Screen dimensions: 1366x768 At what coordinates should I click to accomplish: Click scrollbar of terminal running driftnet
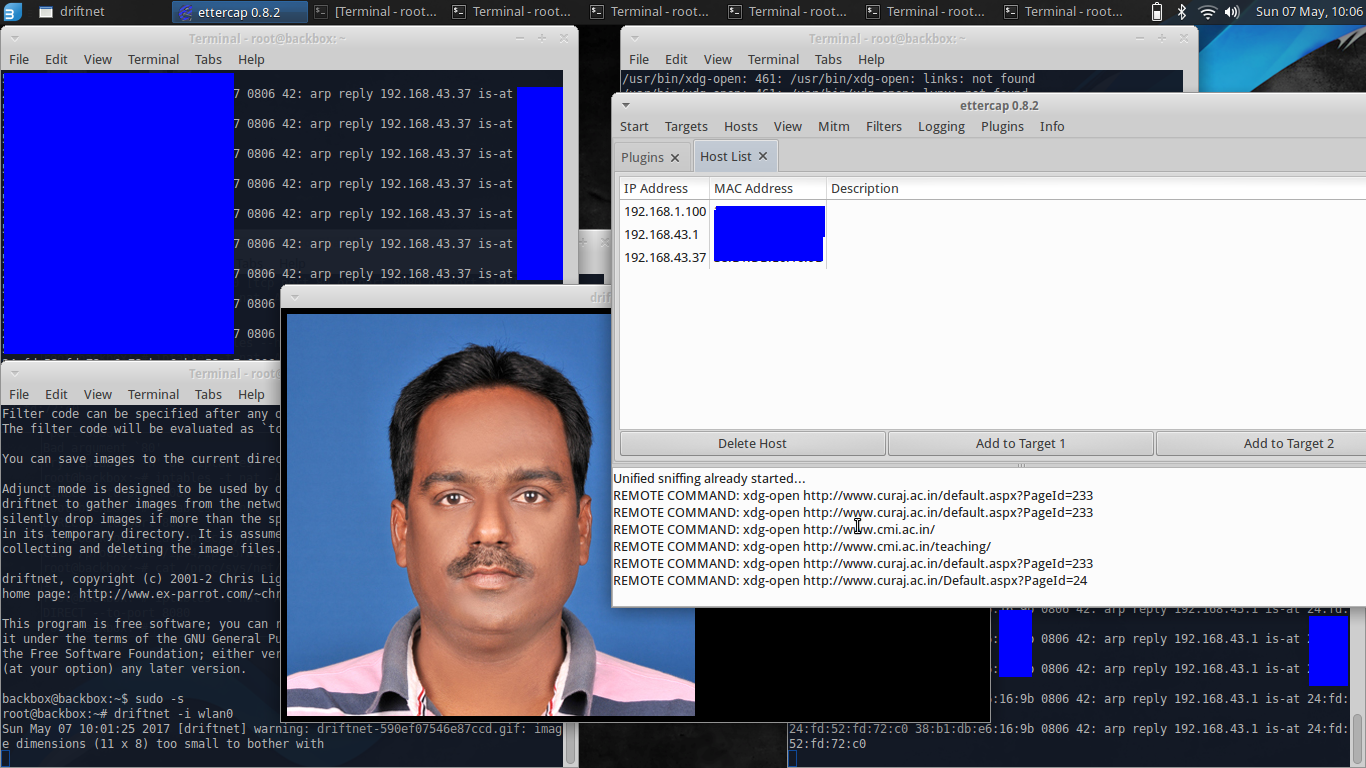coord(571,742)
